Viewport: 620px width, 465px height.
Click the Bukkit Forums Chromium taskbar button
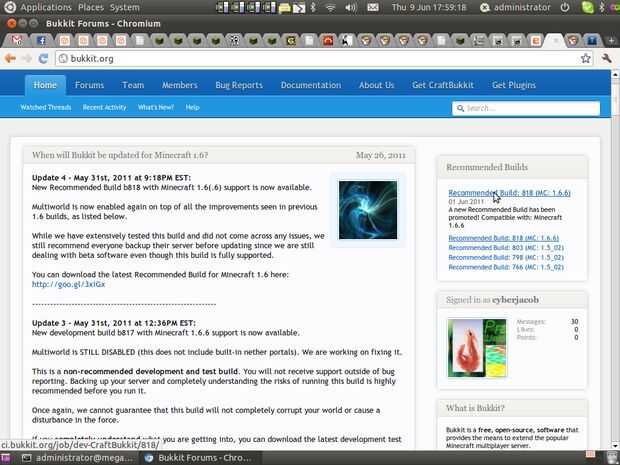pos(198,458)
